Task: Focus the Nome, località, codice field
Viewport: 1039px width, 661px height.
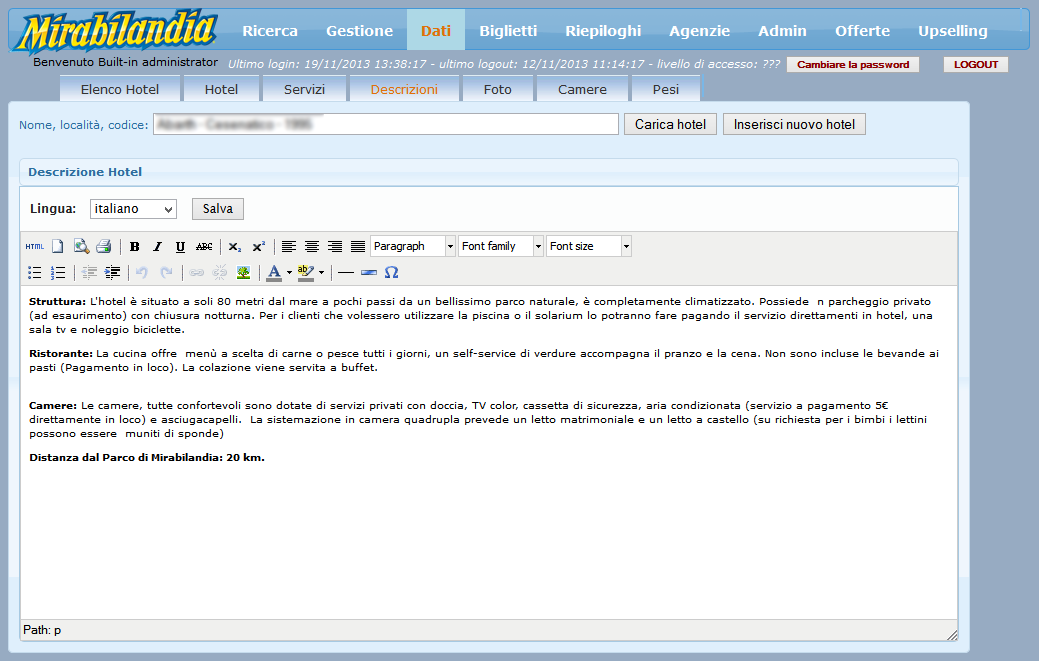Action: [x=386, y=125]
